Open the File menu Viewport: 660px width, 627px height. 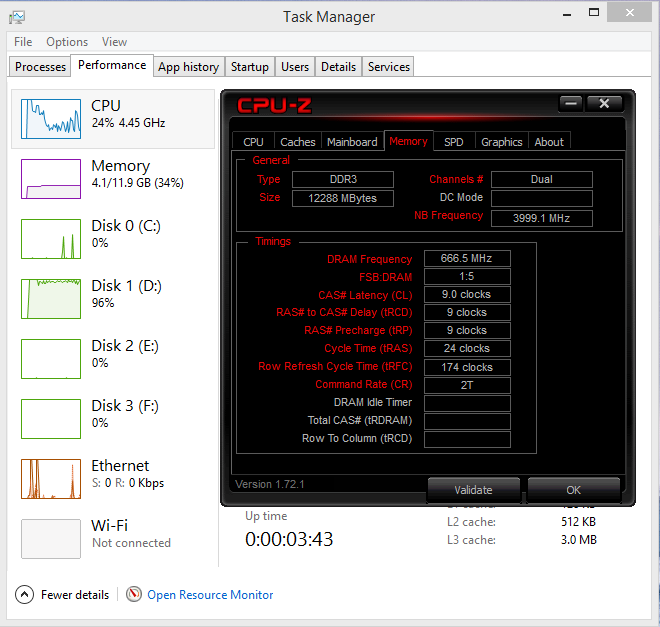23,42
